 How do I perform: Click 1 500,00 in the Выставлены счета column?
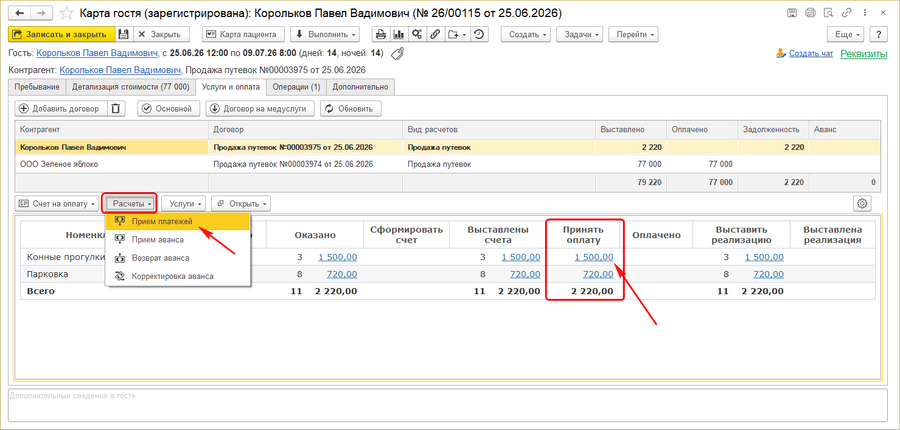pyautogui.click(x=521, y=257)
